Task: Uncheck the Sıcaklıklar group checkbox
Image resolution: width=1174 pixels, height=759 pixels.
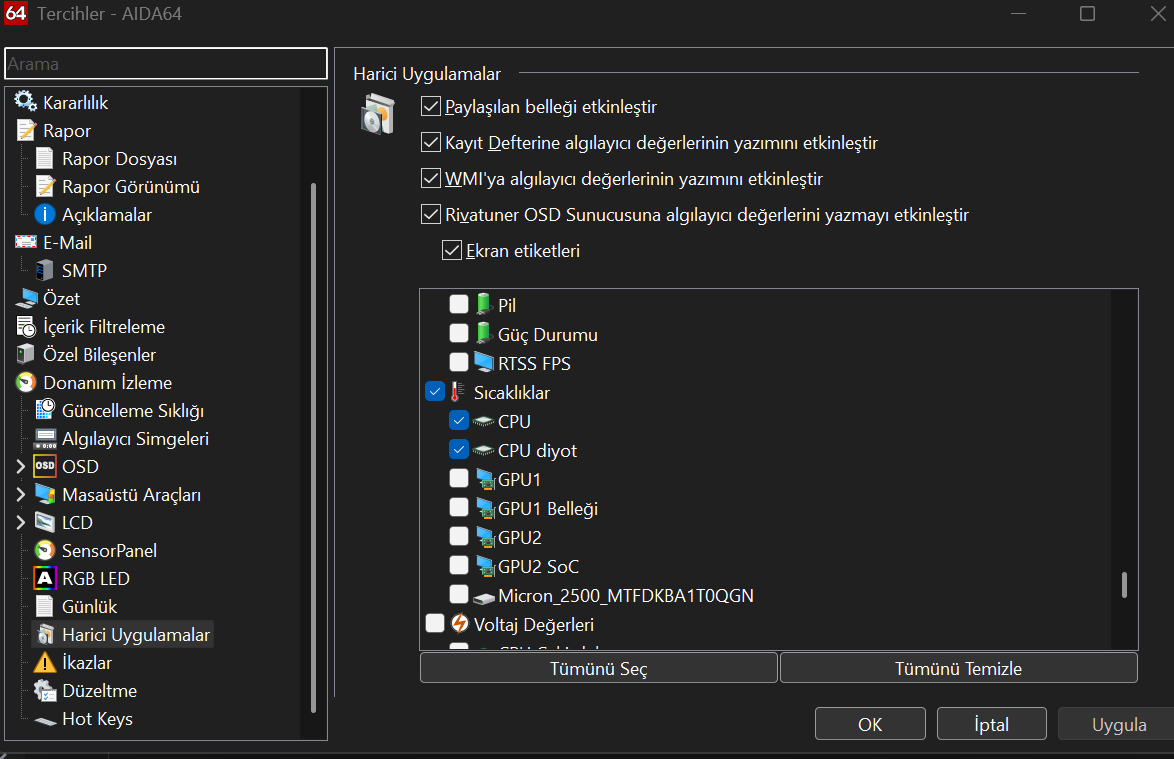Action: pyautogui.click(x=435, y=391)
